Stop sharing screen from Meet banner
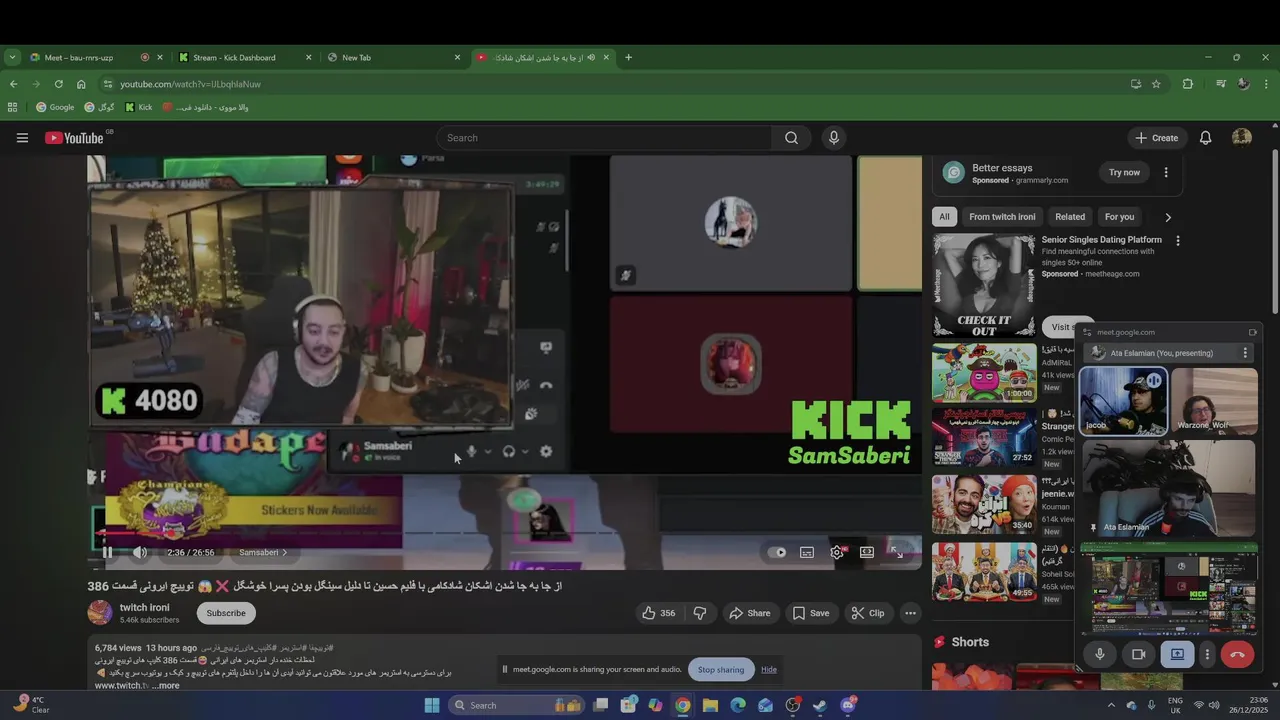Image resolution: width=1280 pixels, height=720 pixels. click(x=721, y=670)
